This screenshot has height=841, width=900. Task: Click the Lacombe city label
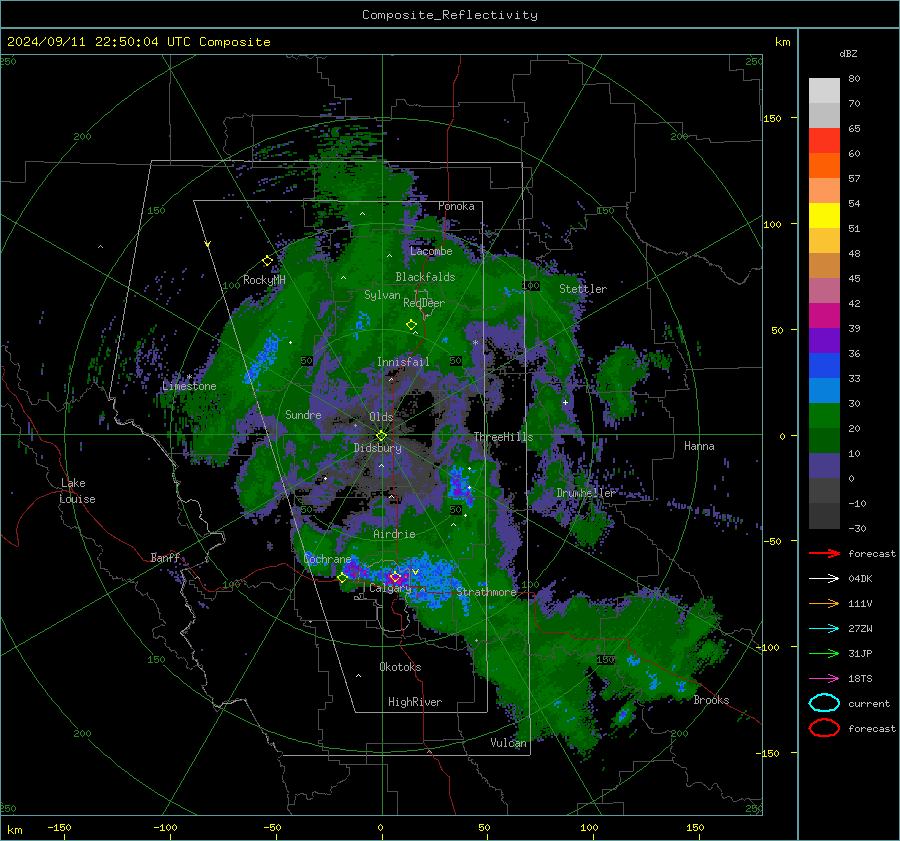[x=431, y=251]
